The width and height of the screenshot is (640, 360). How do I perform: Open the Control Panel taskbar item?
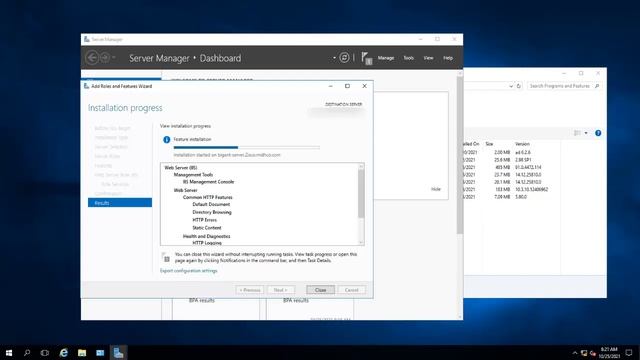click(100, 353)
